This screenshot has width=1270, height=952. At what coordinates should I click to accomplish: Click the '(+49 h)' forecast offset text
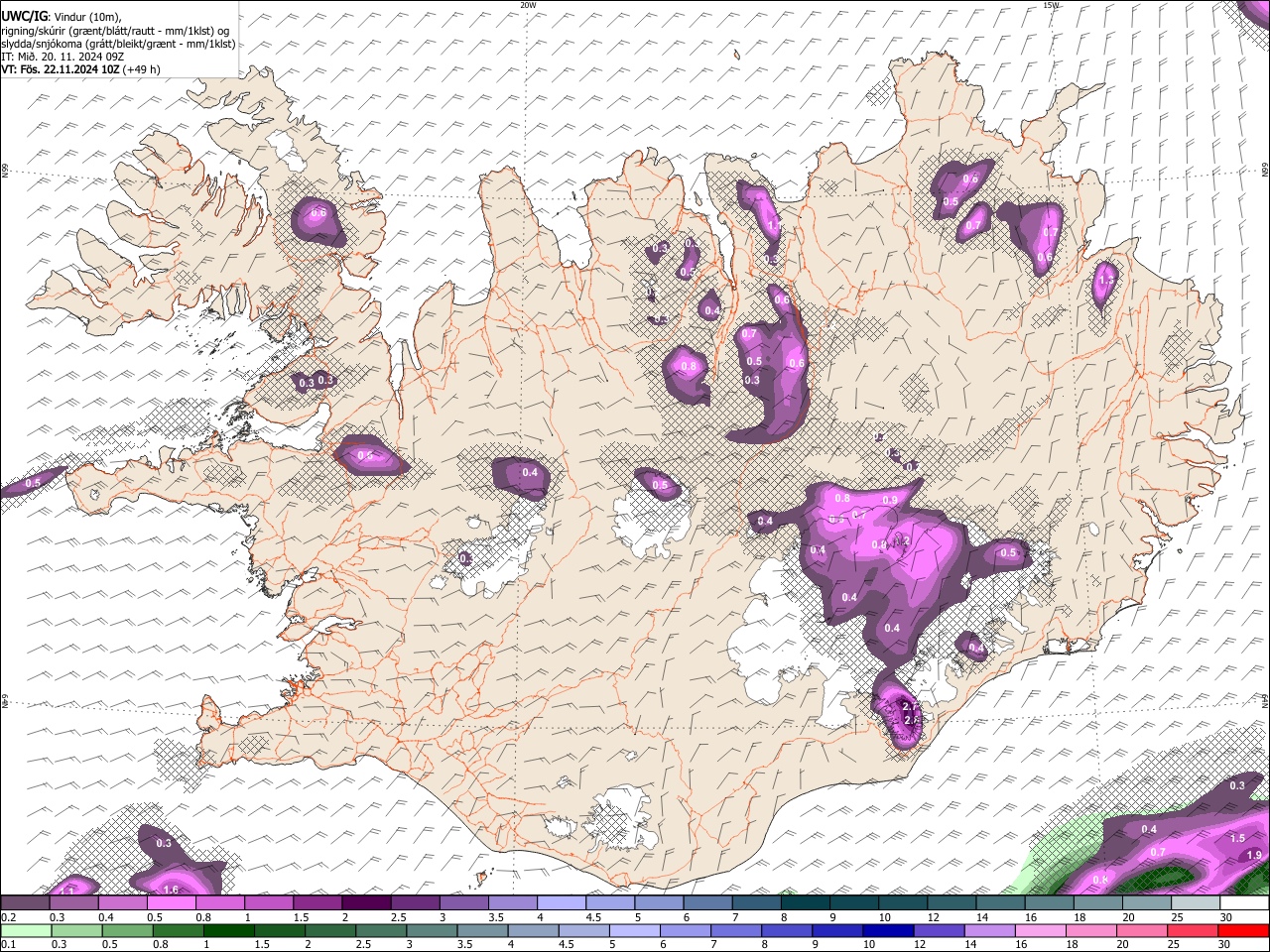click(141, 69)
